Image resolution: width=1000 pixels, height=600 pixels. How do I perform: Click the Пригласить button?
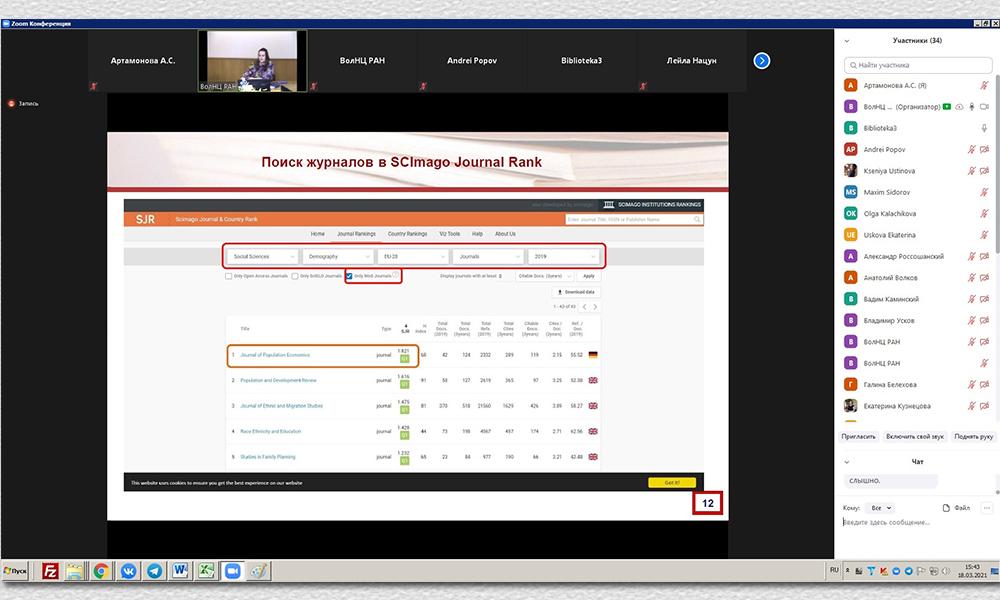858,437
